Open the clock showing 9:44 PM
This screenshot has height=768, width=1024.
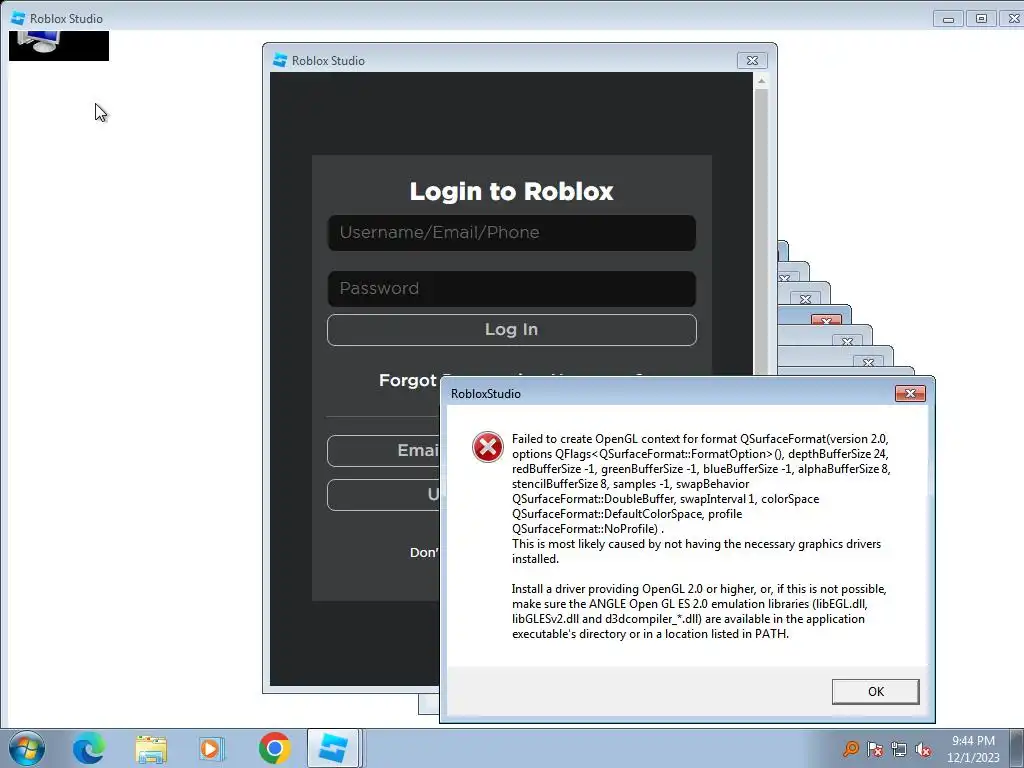[973, 749]
